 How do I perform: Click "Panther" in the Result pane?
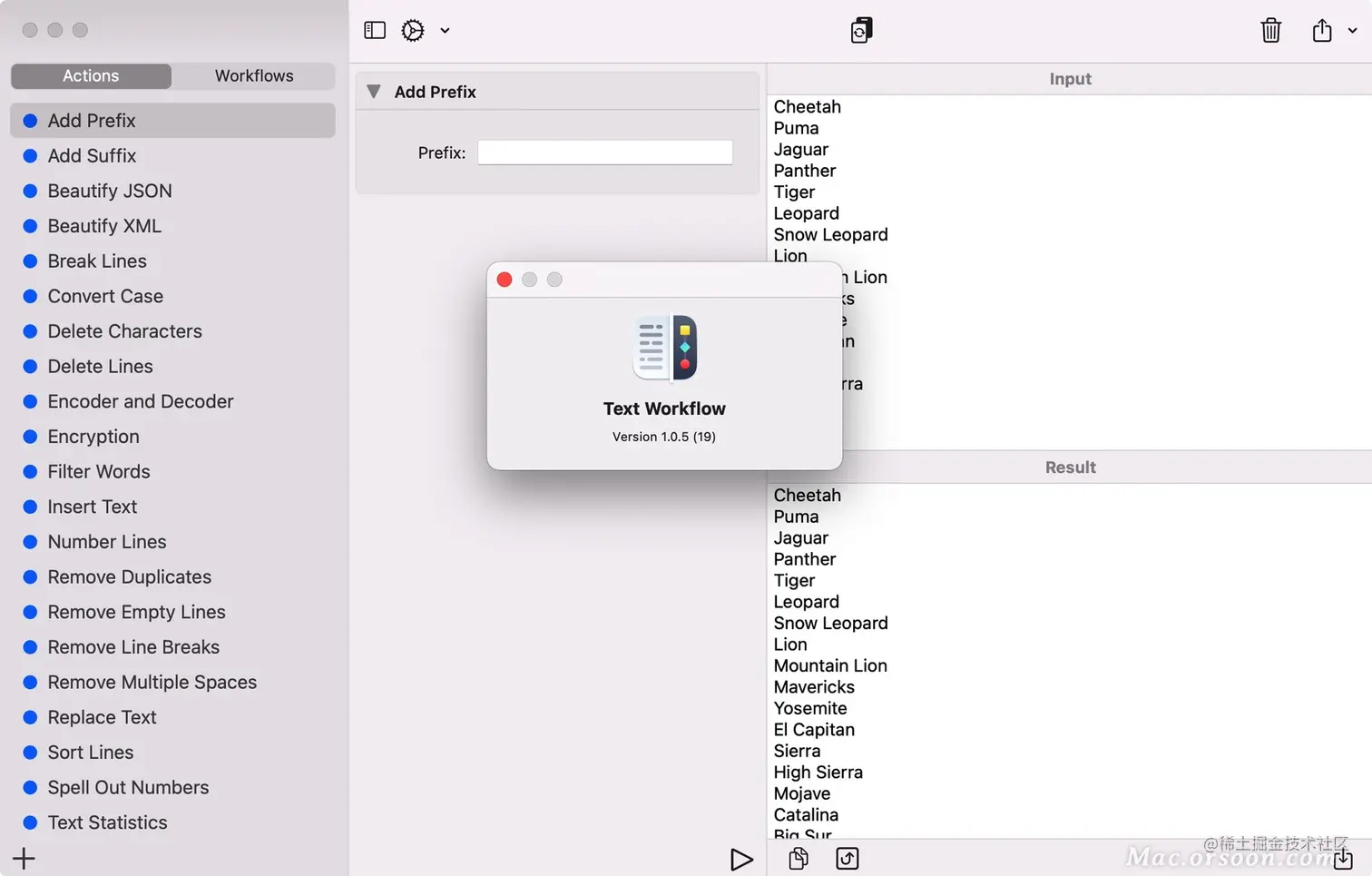pos(805,560)
